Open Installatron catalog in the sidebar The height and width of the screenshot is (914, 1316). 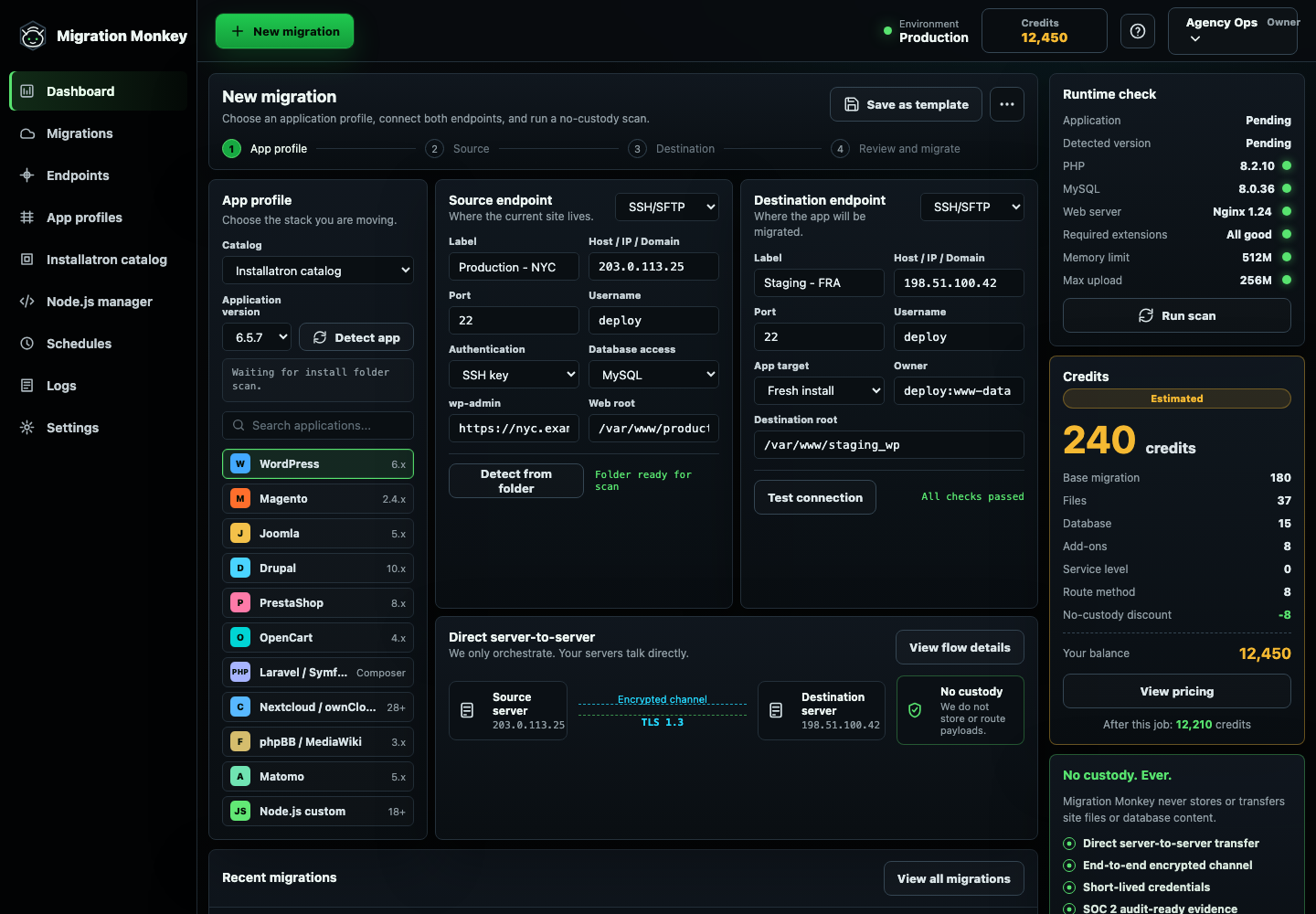(99, 260)
